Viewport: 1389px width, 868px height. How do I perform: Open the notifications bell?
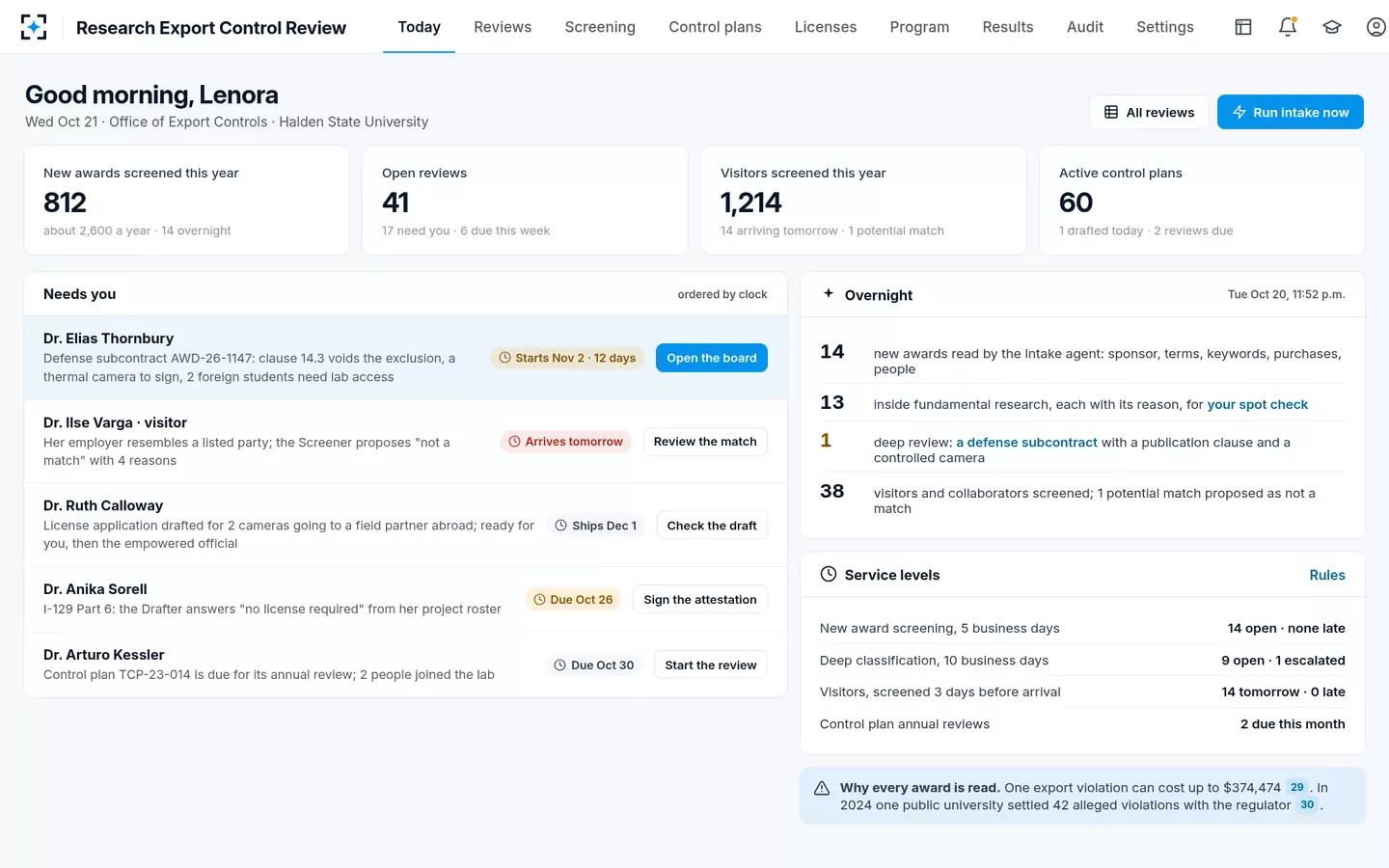pyautogui.click(x=1288, y=27)
